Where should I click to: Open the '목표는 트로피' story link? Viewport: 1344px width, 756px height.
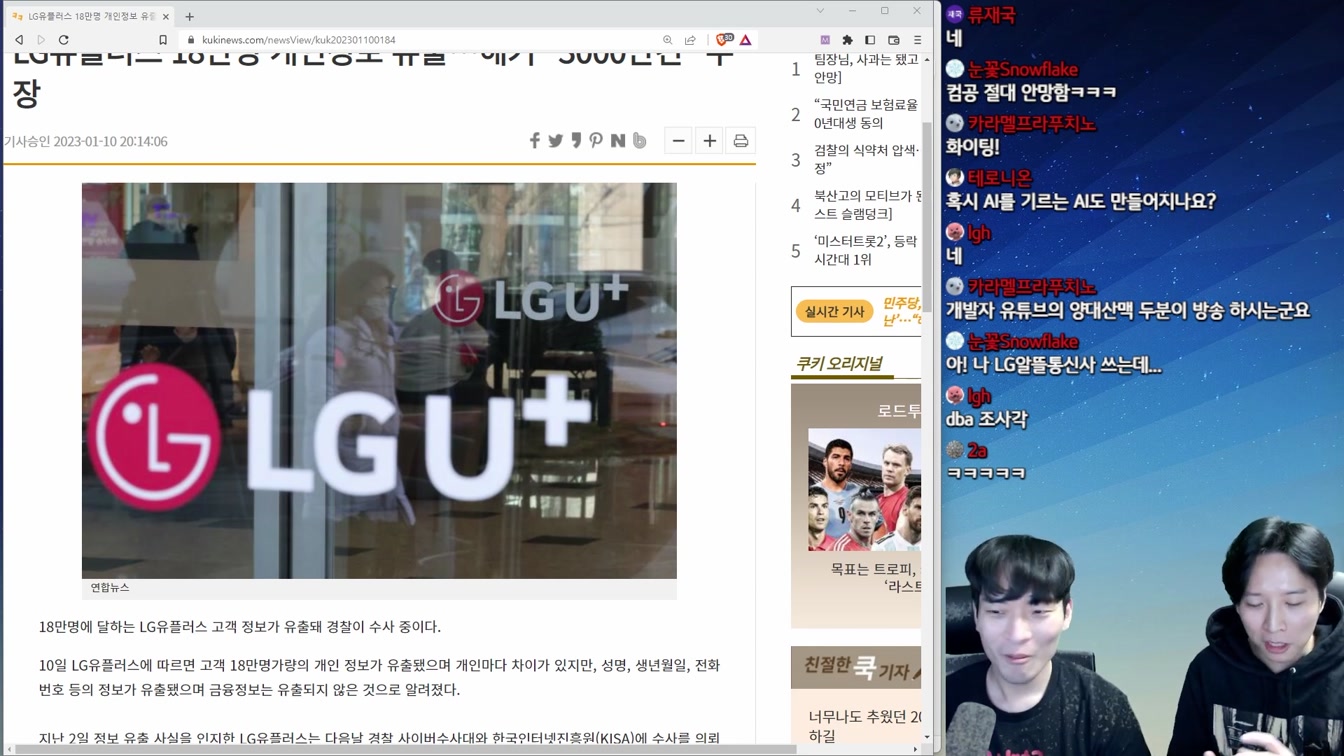click(x=876, y=577)
